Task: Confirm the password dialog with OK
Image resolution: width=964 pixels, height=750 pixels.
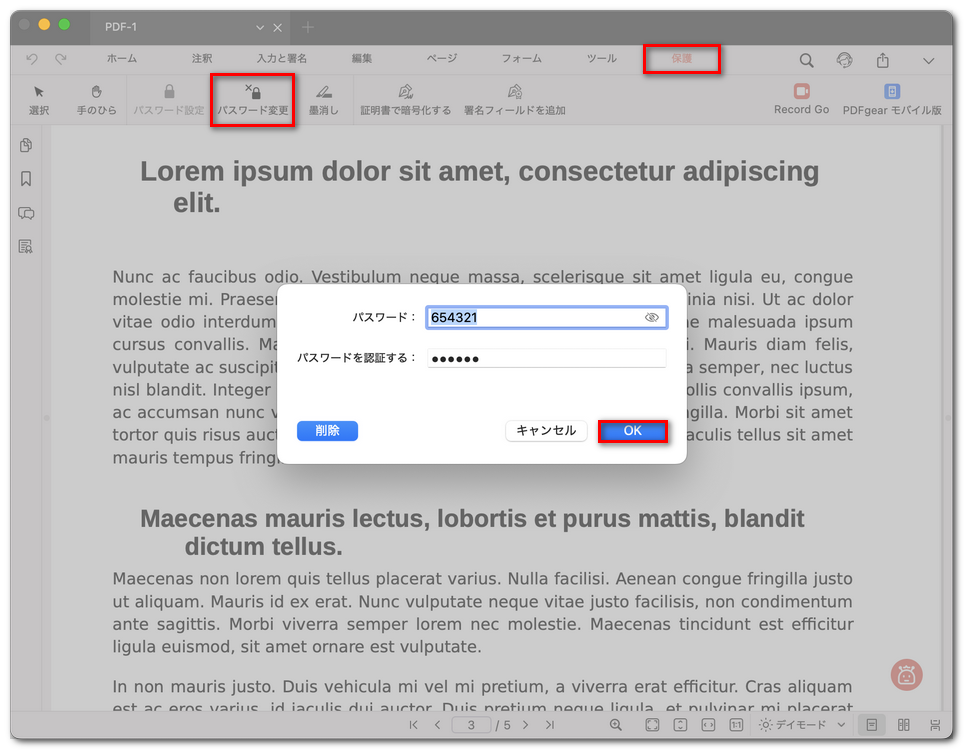Action: [x=633, y=430]
